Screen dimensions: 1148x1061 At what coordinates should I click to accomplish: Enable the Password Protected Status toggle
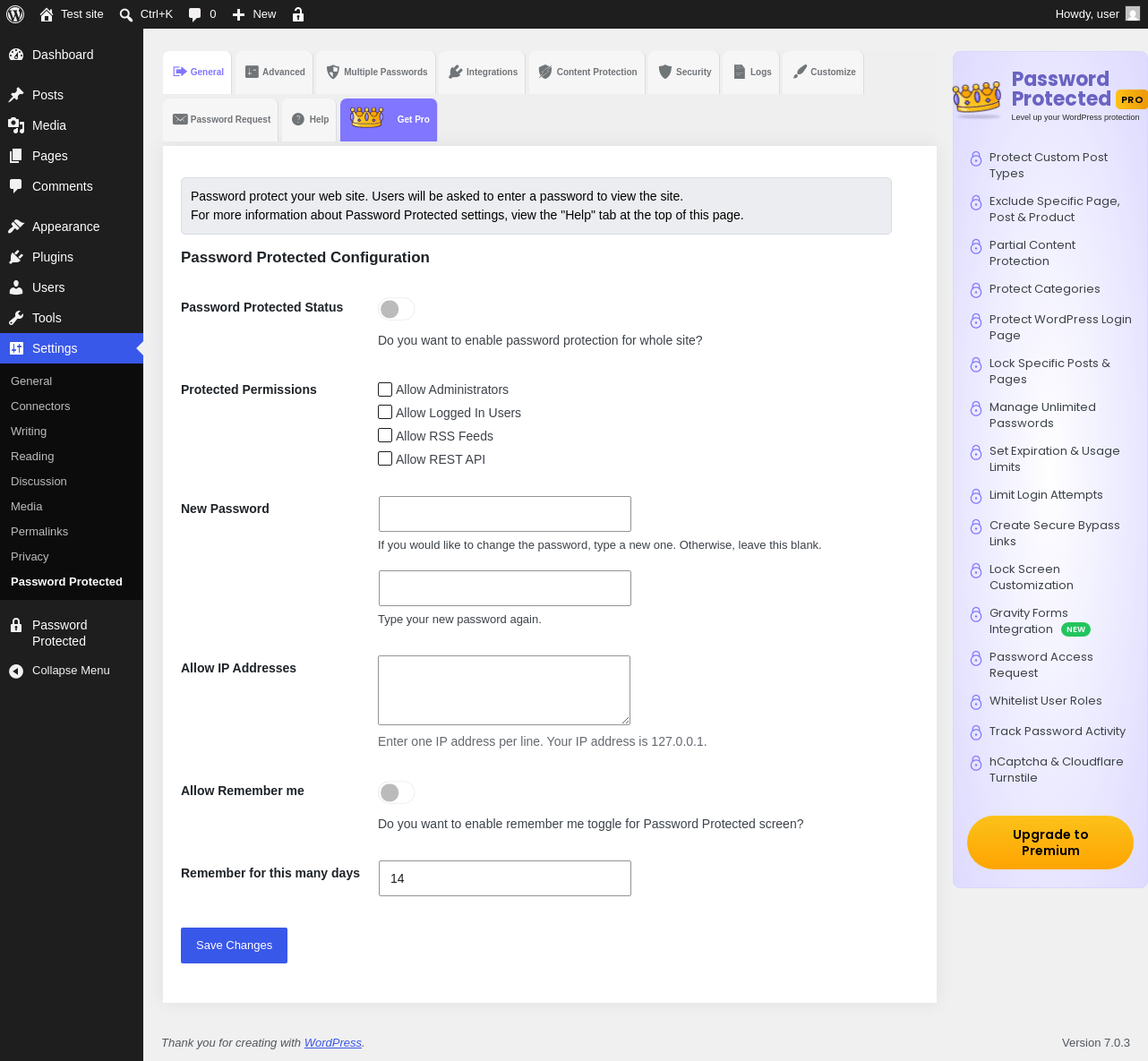396,309
